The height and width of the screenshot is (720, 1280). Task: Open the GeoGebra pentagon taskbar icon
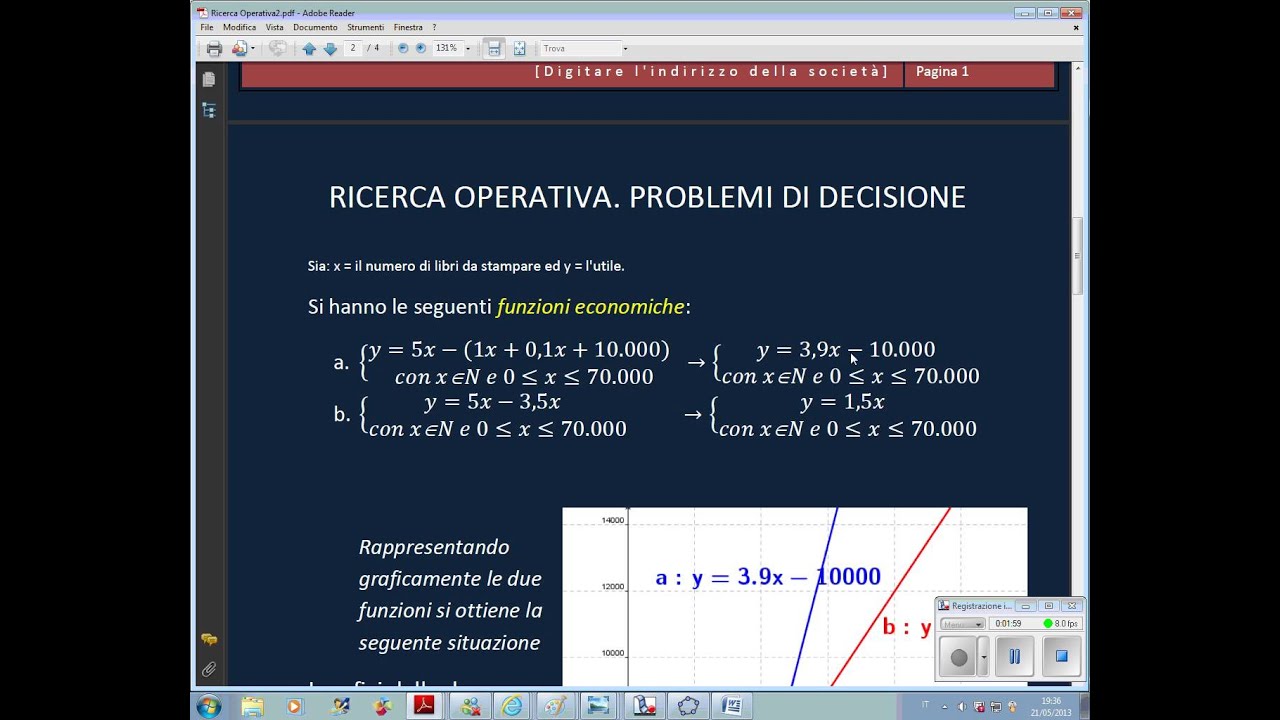(x=688, y=706)
